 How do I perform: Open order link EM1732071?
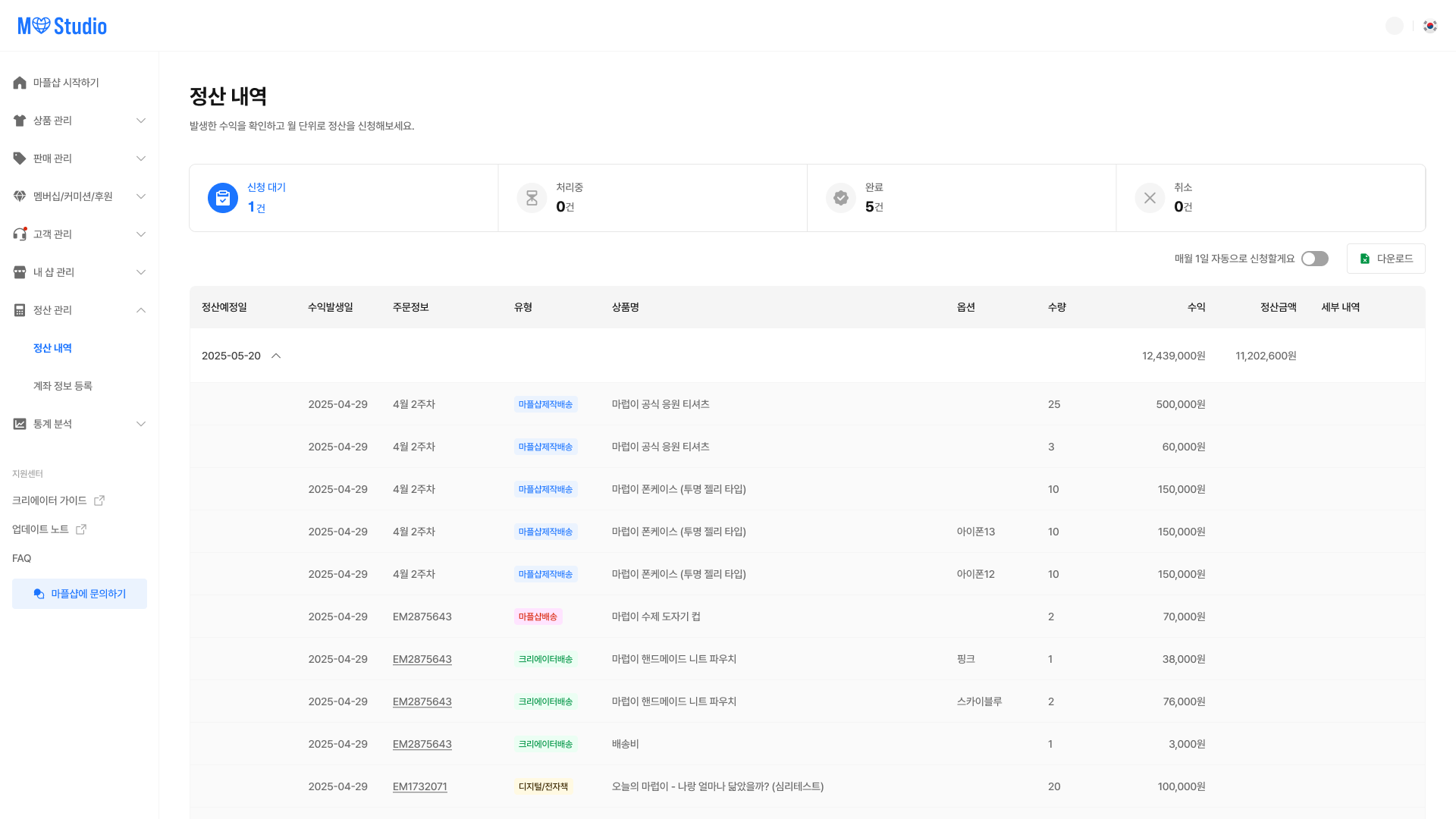click(419, 786)
